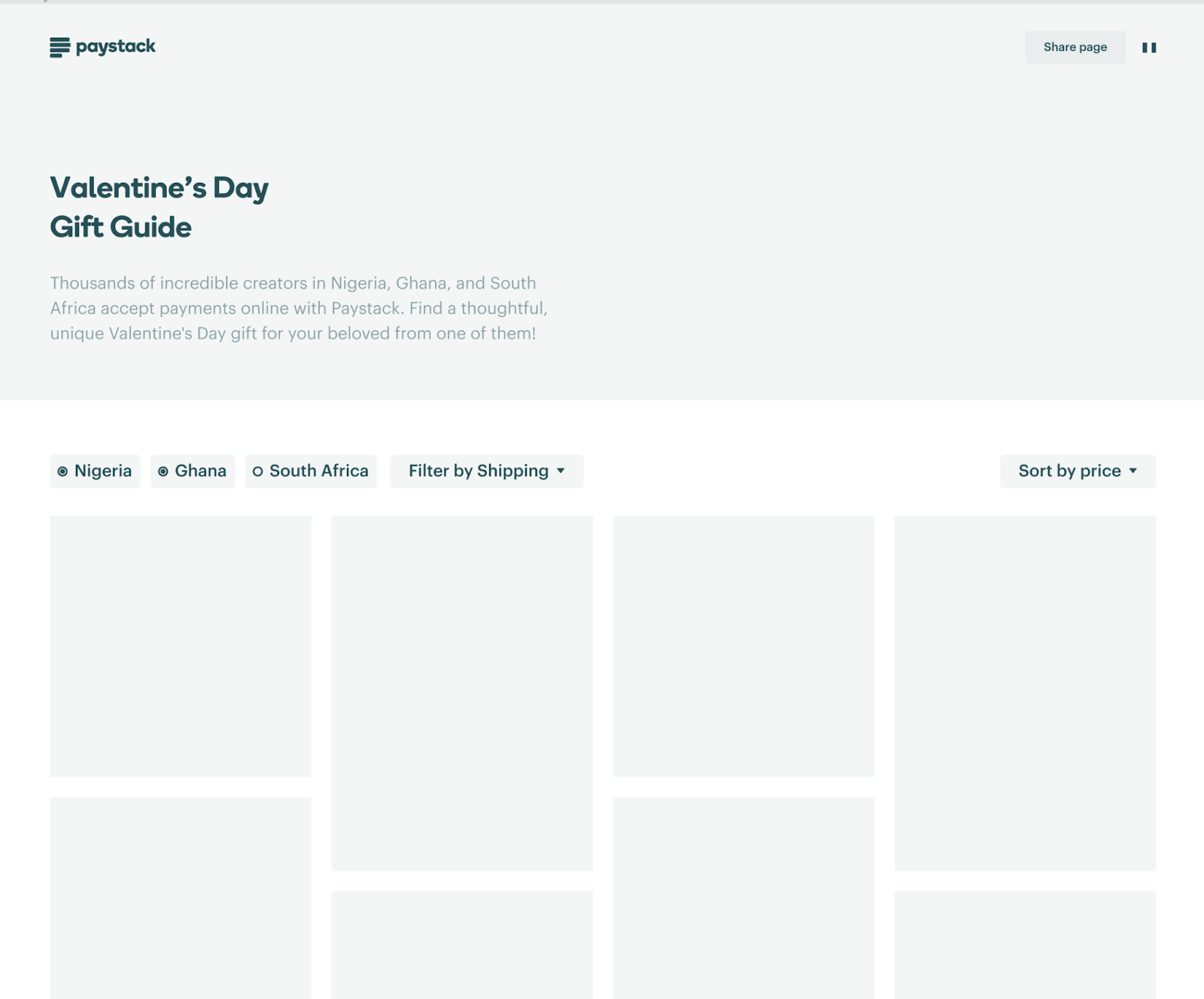The image size is (1204, 999).
Task: Click the pause icon beside Share page
Action: (x=1149, y=47)
